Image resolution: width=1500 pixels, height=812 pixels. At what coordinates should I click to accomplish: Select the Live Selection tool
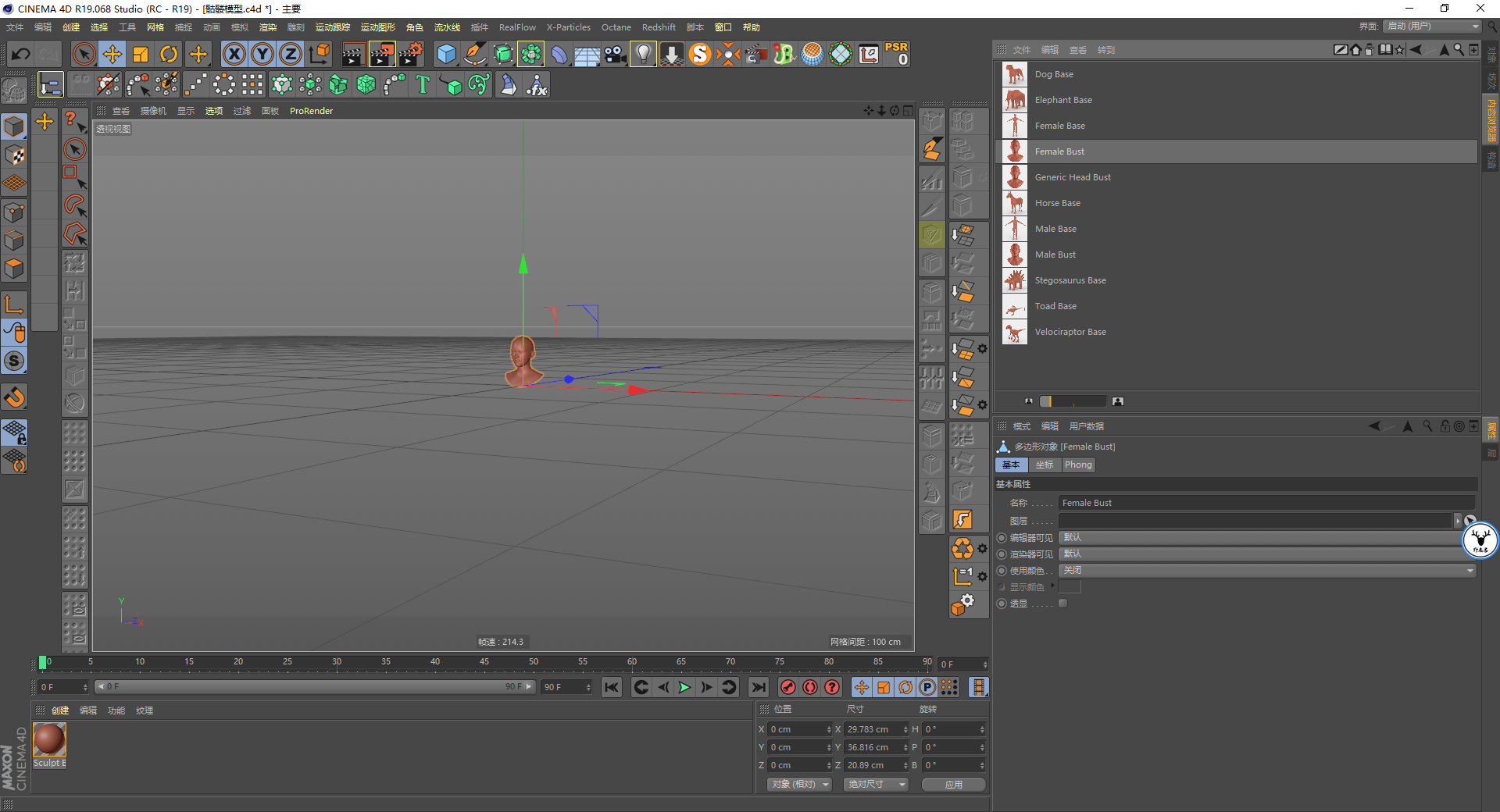tap(84, 54)
